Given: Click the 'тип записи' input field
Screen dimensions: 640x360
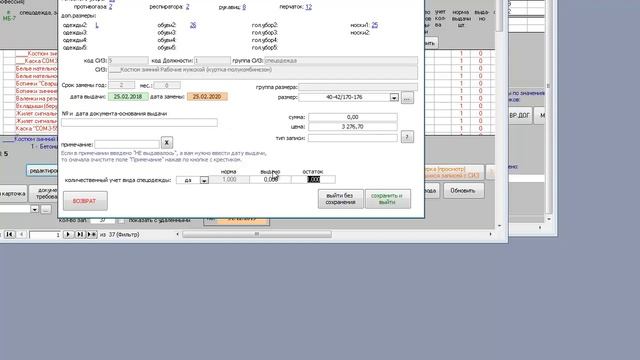Looking at the screenshot, I should tap(353, 138).
